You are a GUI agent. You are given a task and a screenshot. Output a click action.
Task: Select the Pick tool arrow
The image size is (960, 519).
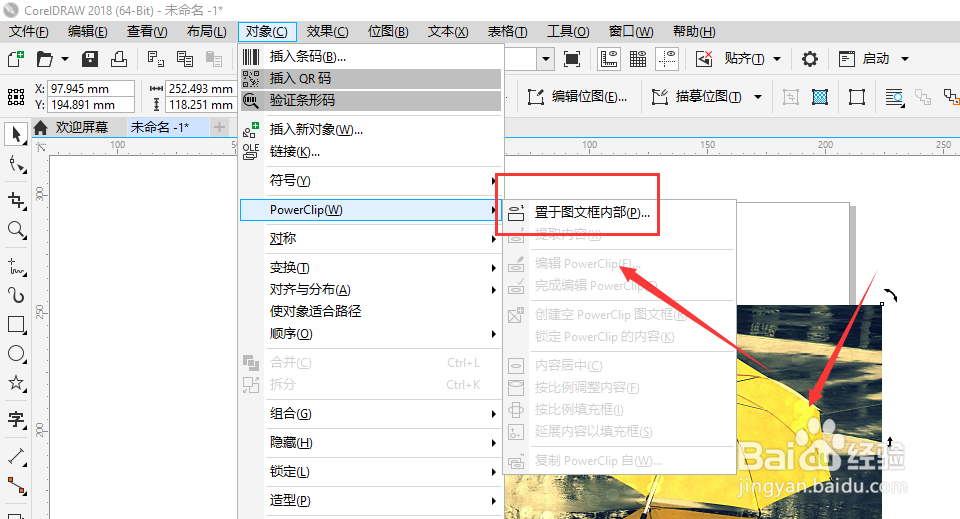[16, 134]
